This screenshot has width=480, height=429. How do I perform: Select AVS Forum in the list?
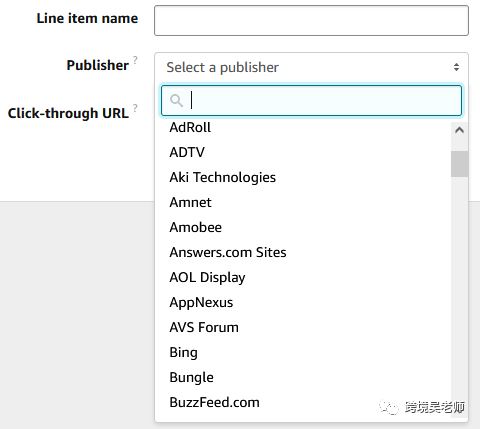pos(303,327)
